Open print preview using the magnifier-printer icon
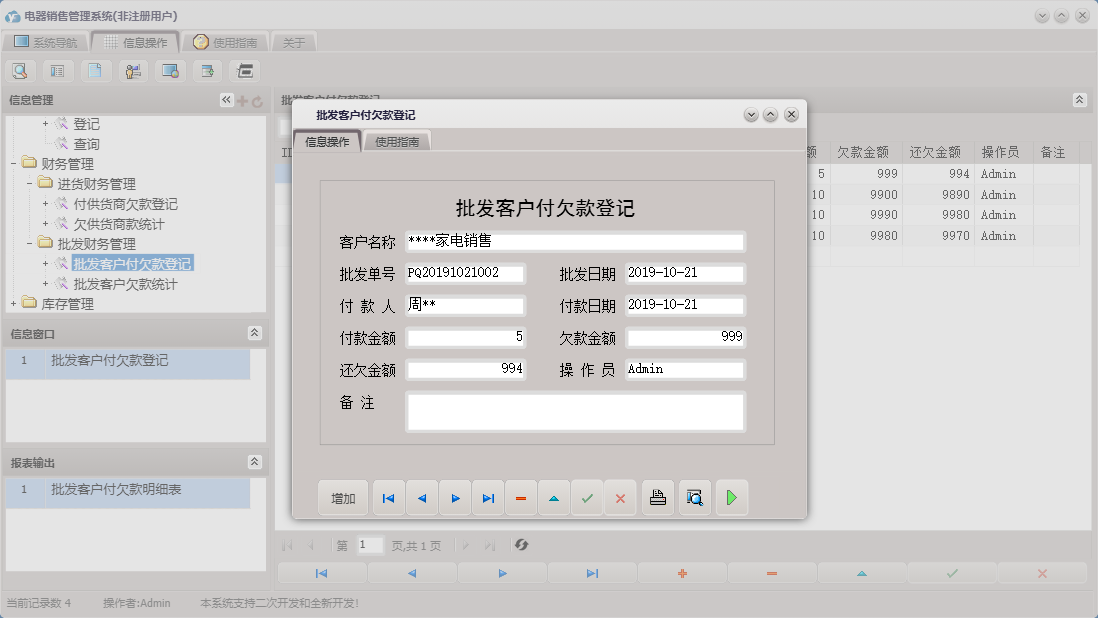1098x618 pixels. pos(694,497)
